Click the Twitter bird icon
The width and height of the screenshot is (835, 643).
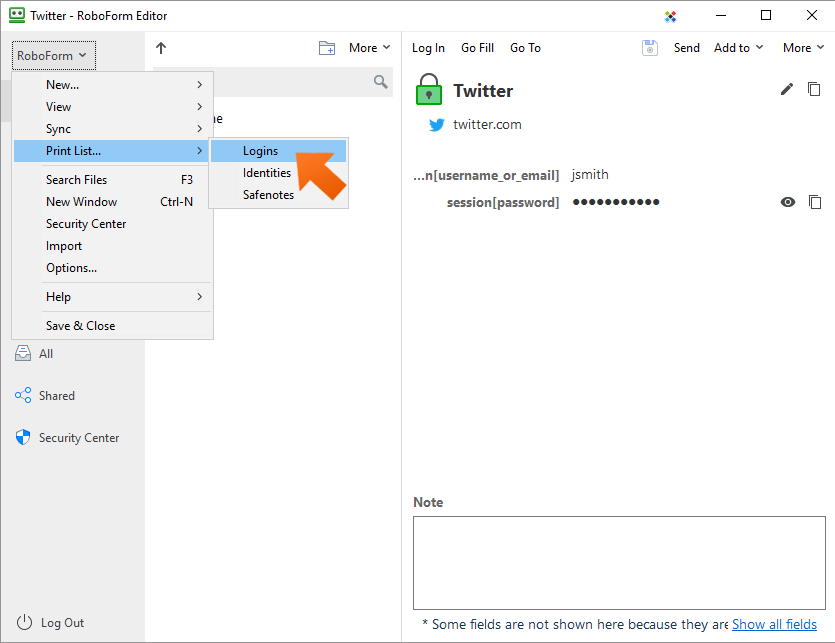(437, 125)
